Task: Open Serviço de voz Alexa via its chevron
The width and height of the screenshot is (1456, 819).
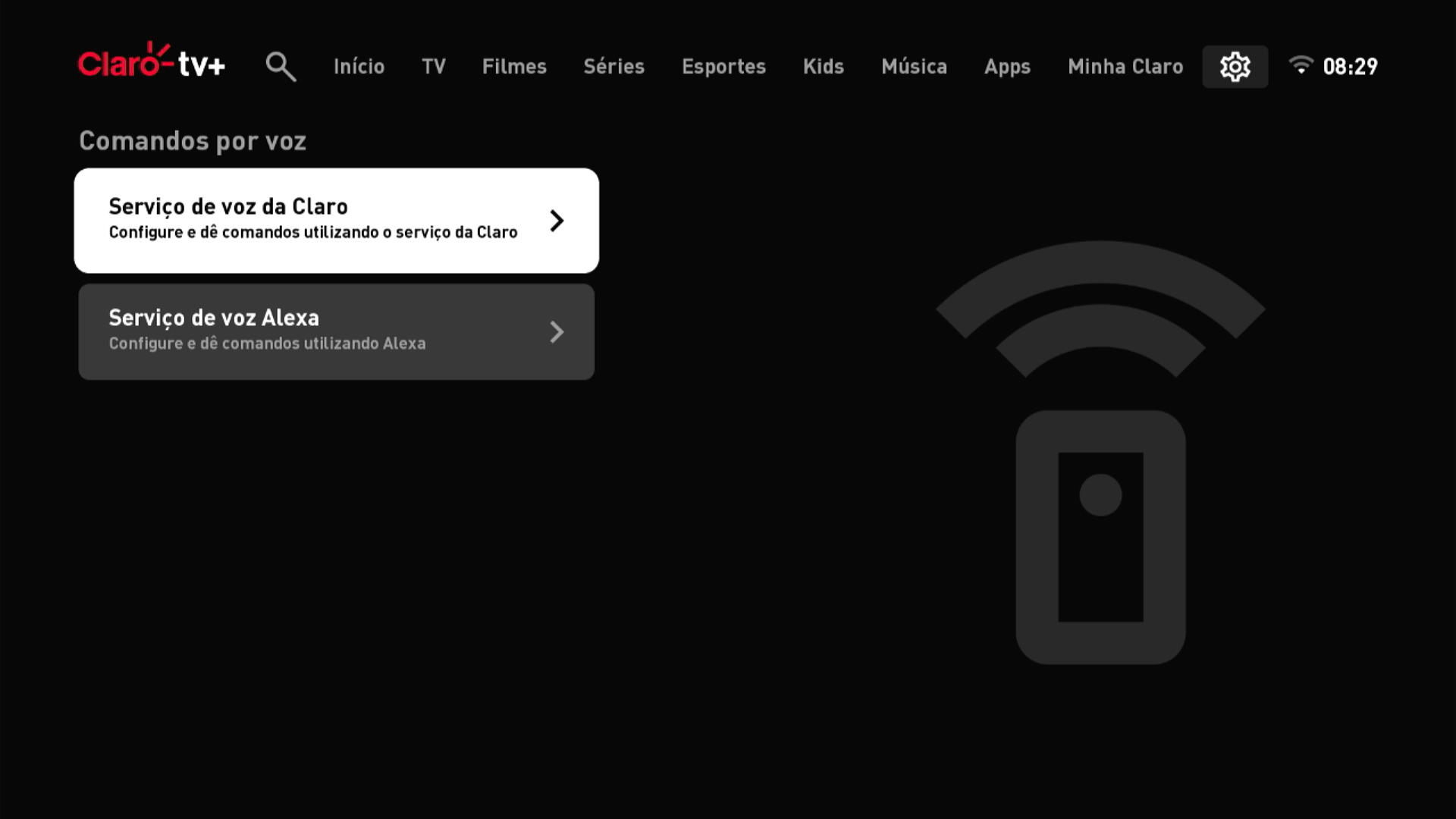Action: pos(557,331)
